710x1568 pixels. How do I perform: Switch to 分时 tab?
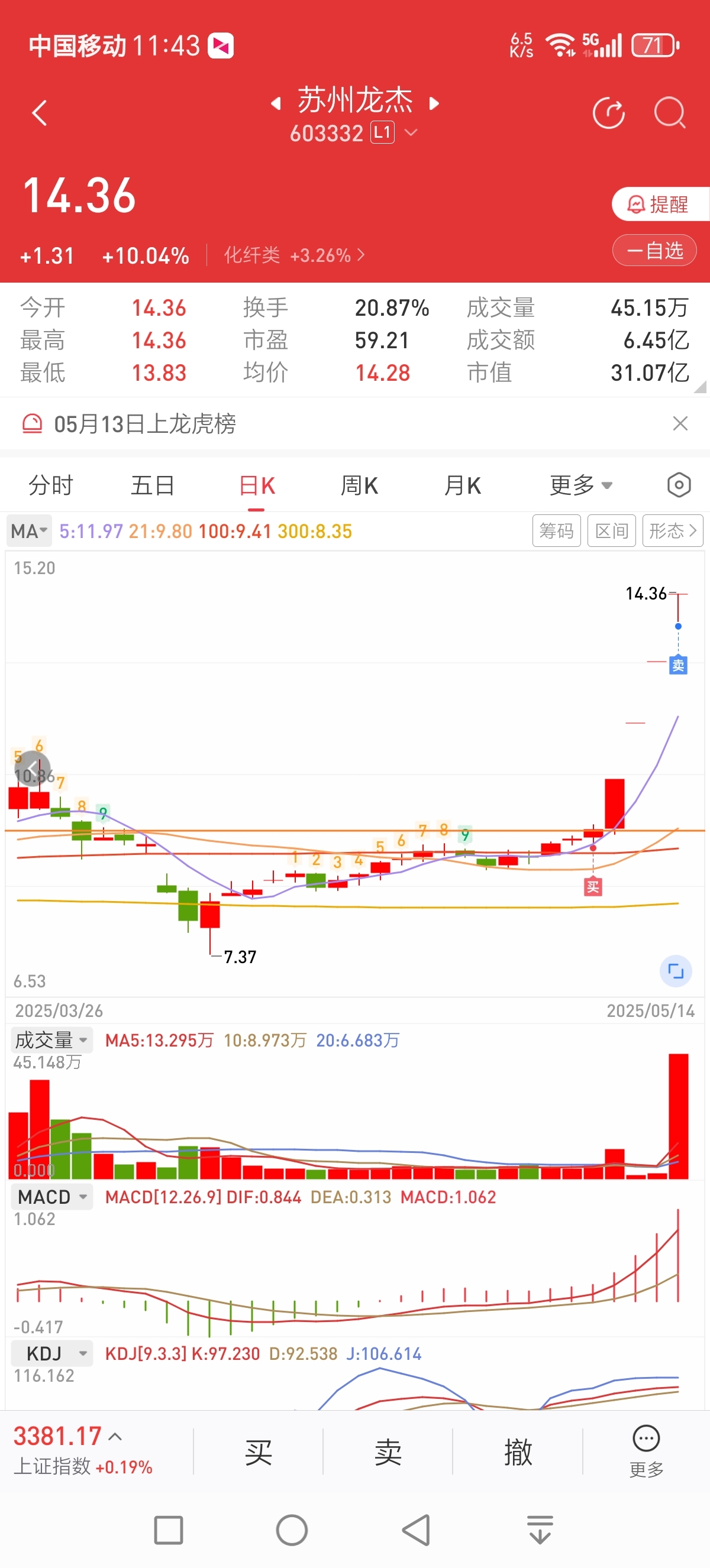click(x=51, y=486)
